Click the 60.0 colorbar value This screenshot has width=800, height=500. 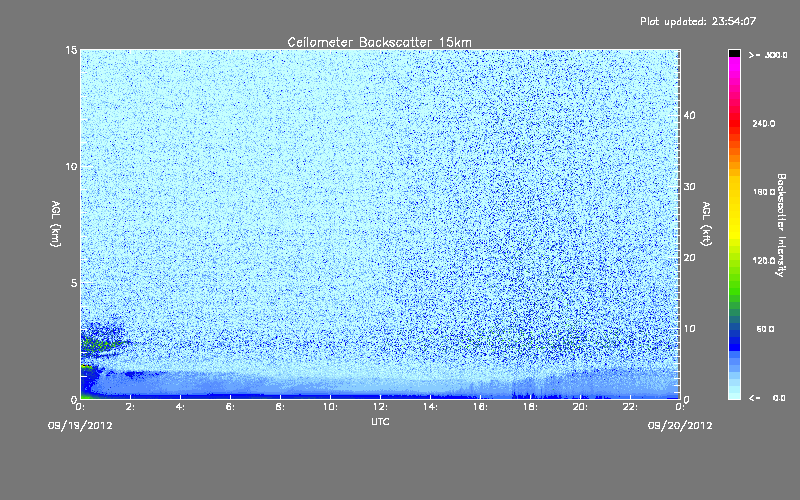point(765,329)
